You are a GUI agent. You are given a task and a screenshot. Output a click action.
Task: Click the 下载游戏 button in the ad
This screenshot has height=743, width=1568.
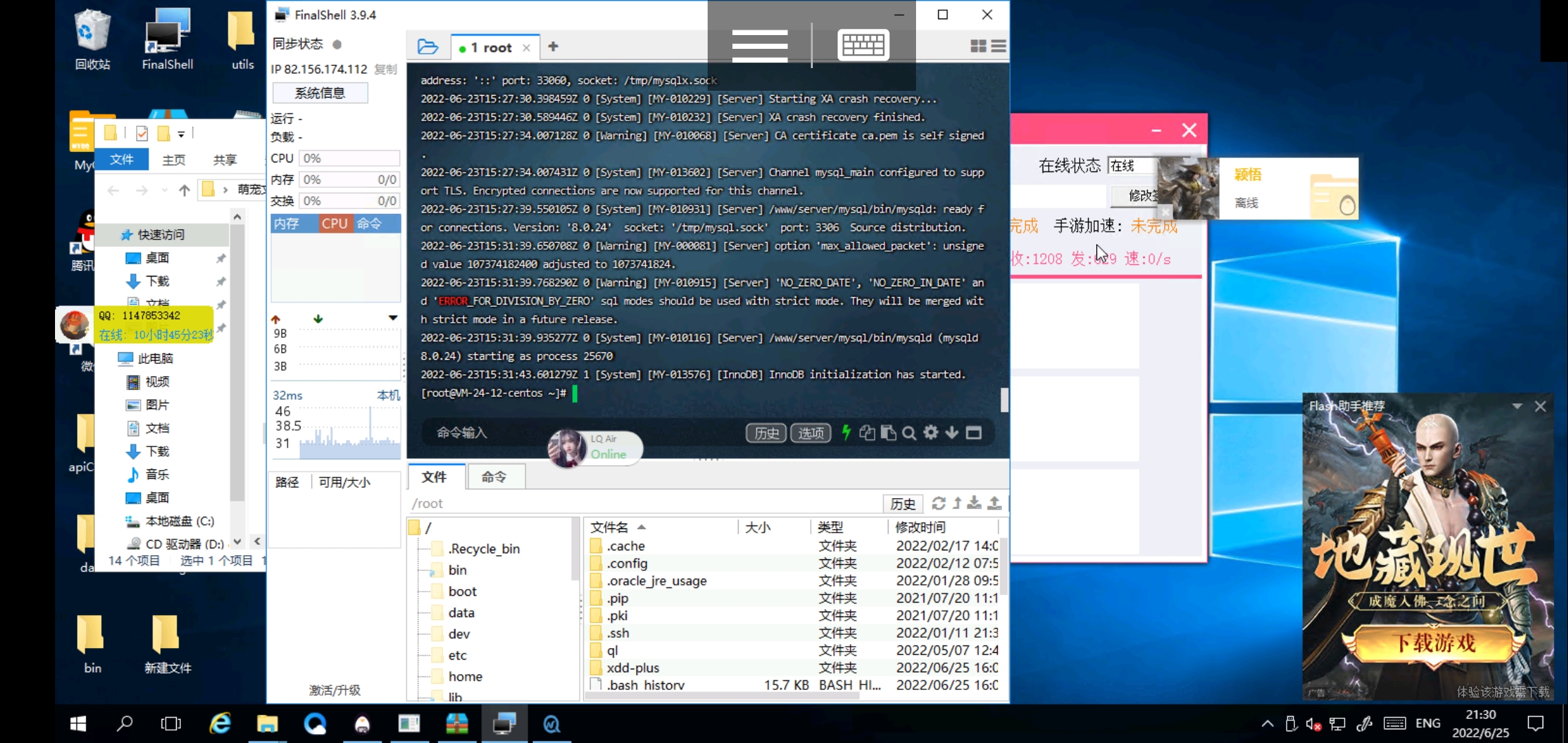tap(1436, 643)
